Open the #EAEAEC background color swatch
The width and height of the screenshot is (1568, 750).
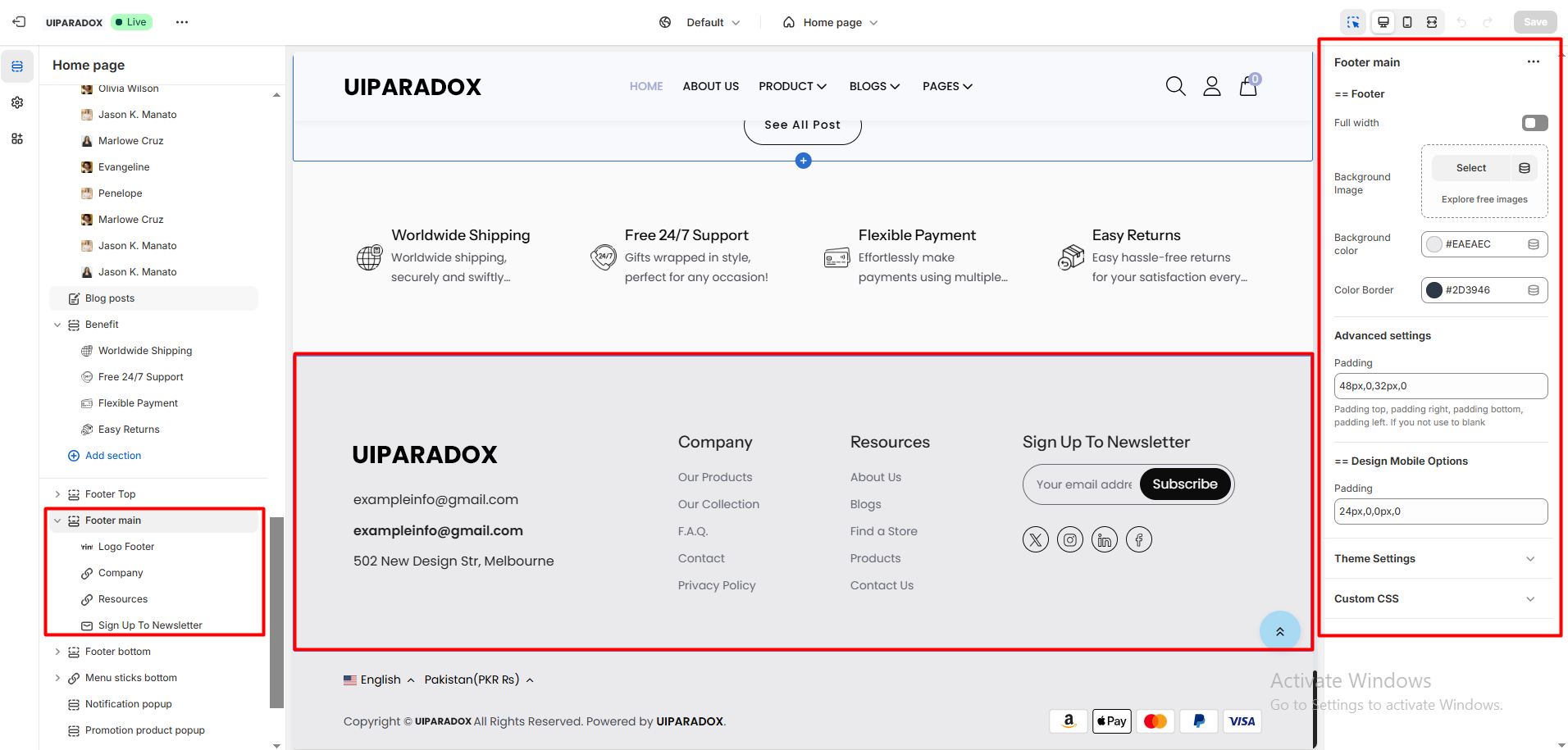tap(1434, 244)
